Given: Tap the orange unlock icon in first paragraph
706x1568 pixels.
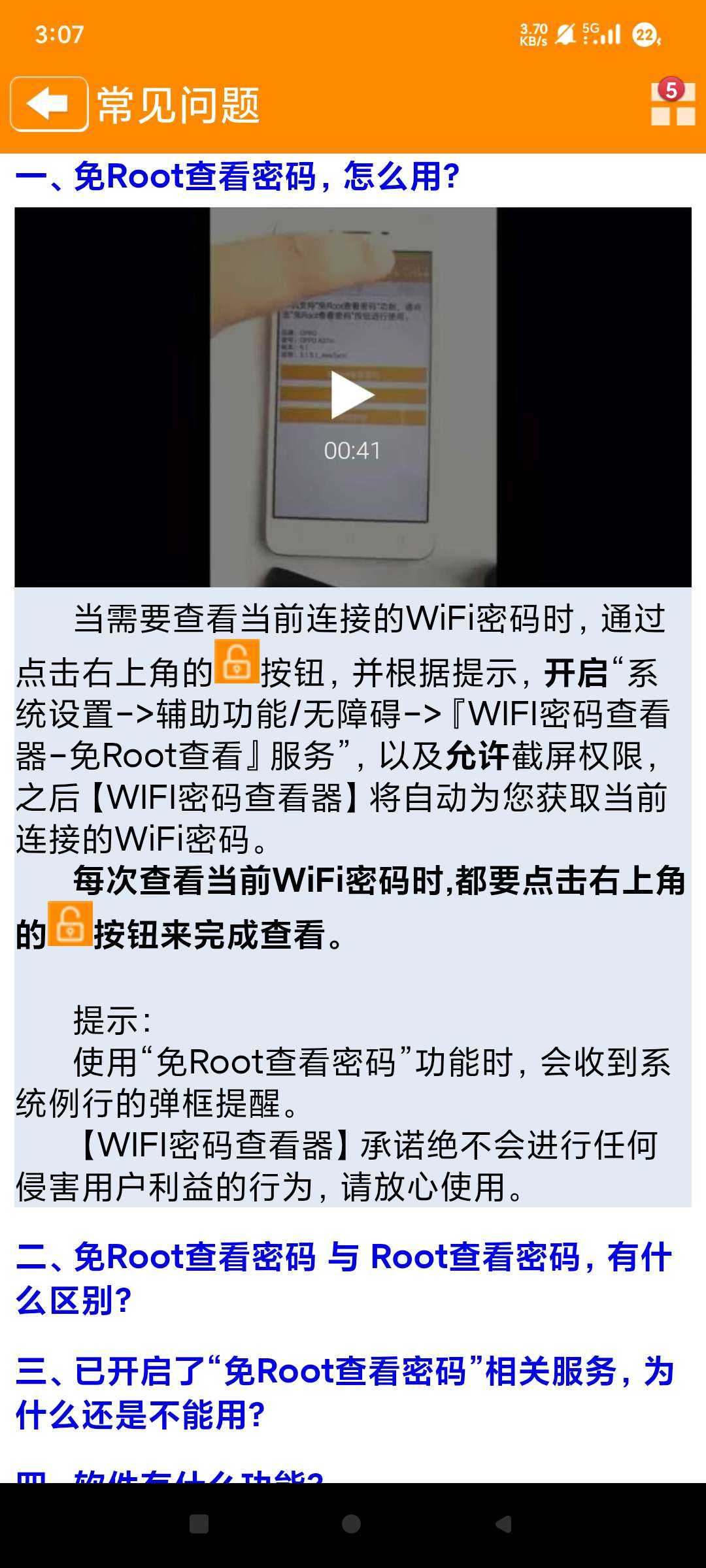Looking at the screenshot, I should (x=237, y=661).
